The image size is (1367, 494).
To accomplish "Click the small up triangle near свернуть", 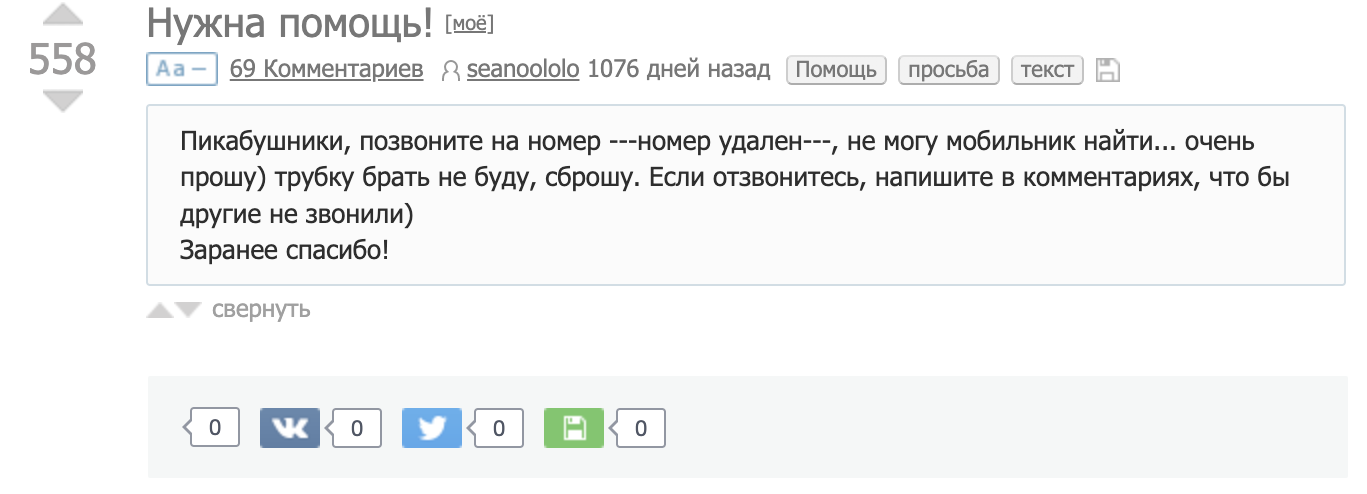I will (160, 310).
